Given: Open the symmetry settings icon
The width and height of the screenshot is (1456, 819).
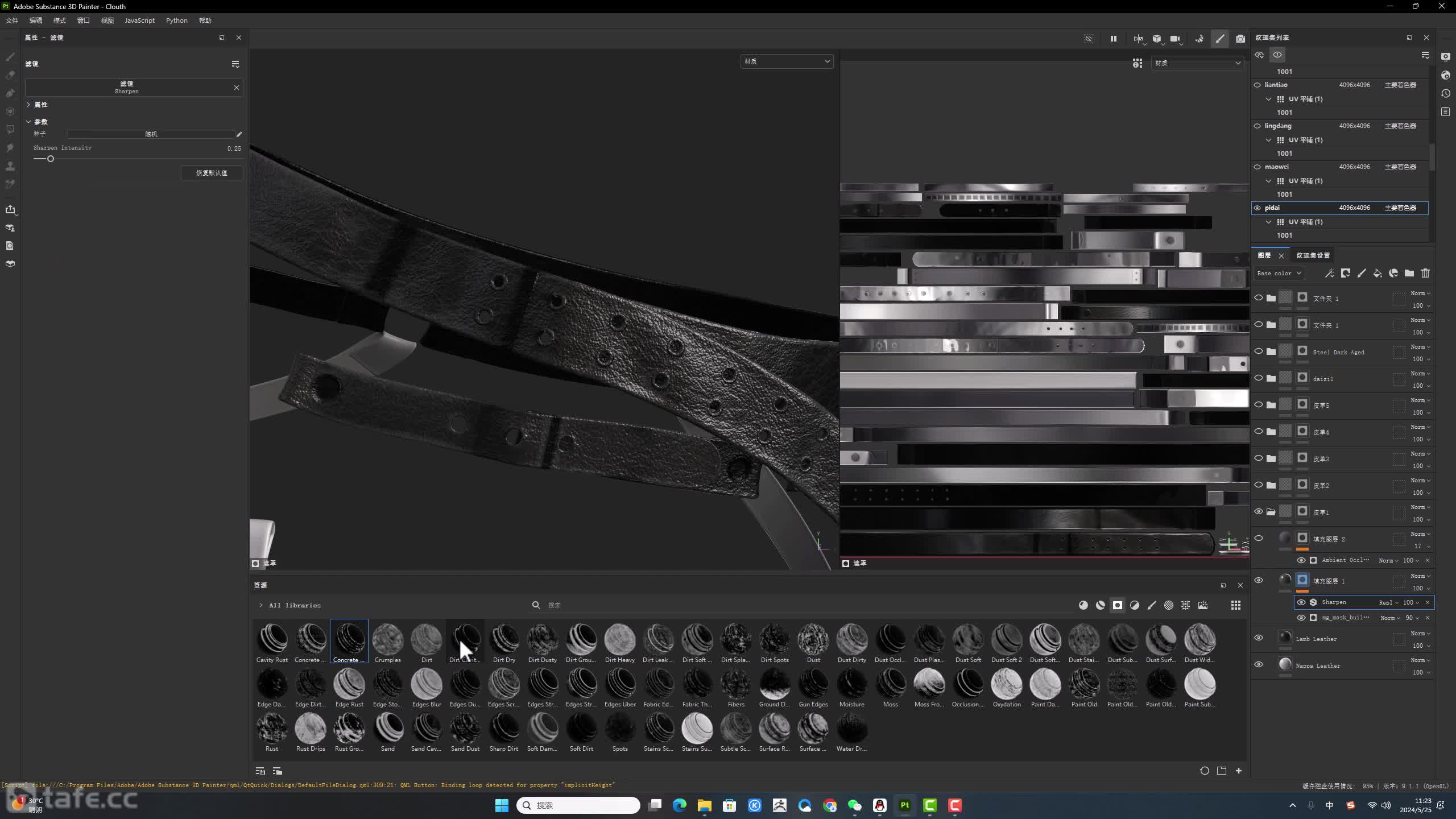Looking at the screenshot, I should pos(1138,39).
